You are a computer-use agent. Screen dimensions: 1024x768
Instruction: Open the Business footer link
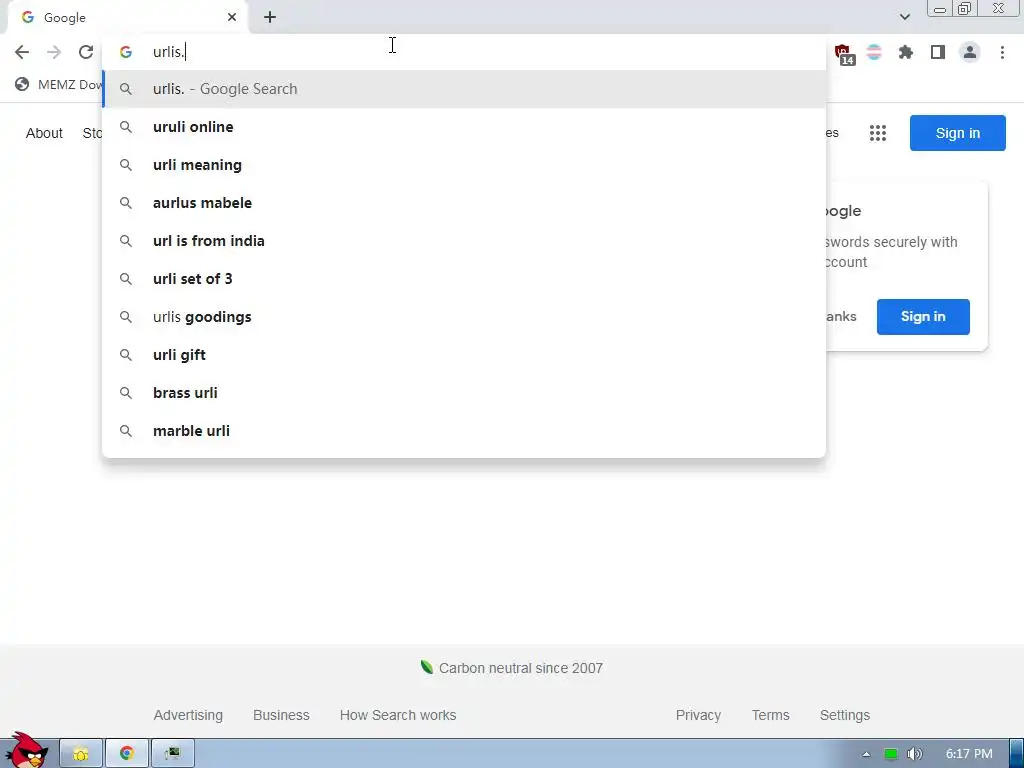click(x=281, y=715)
